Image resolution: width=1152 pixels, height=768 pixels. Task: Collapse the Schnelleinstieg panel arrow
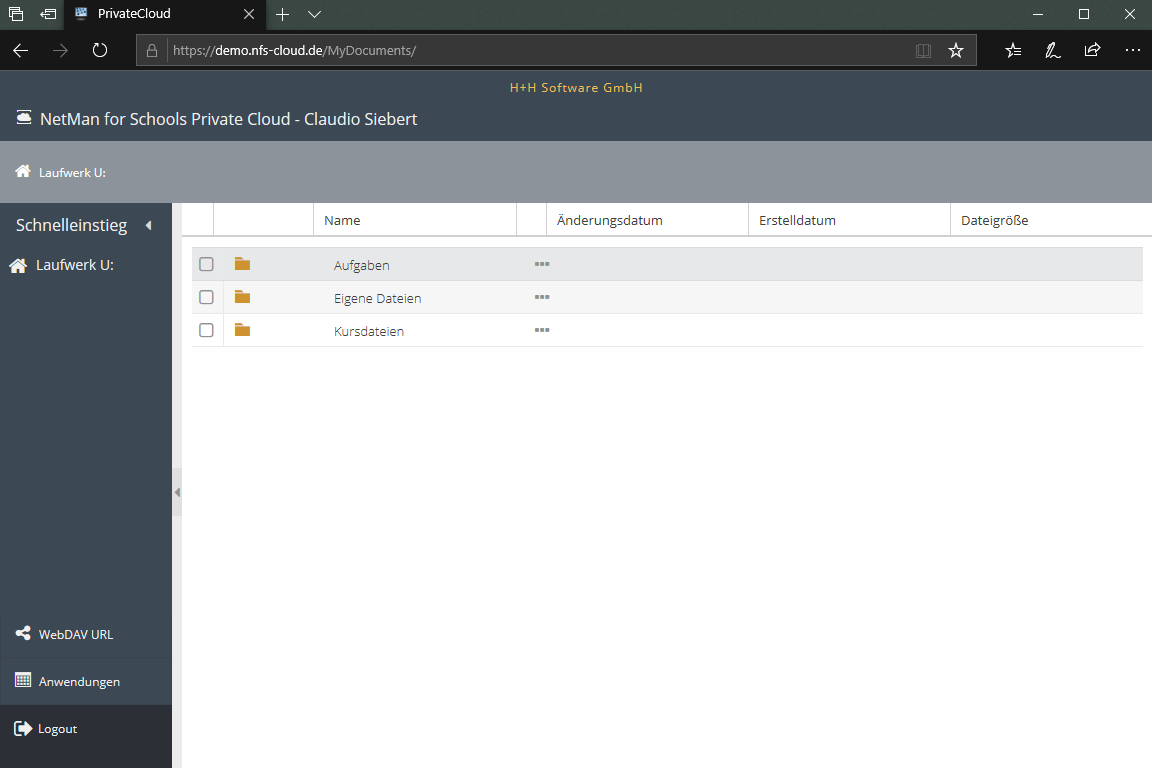149,226
